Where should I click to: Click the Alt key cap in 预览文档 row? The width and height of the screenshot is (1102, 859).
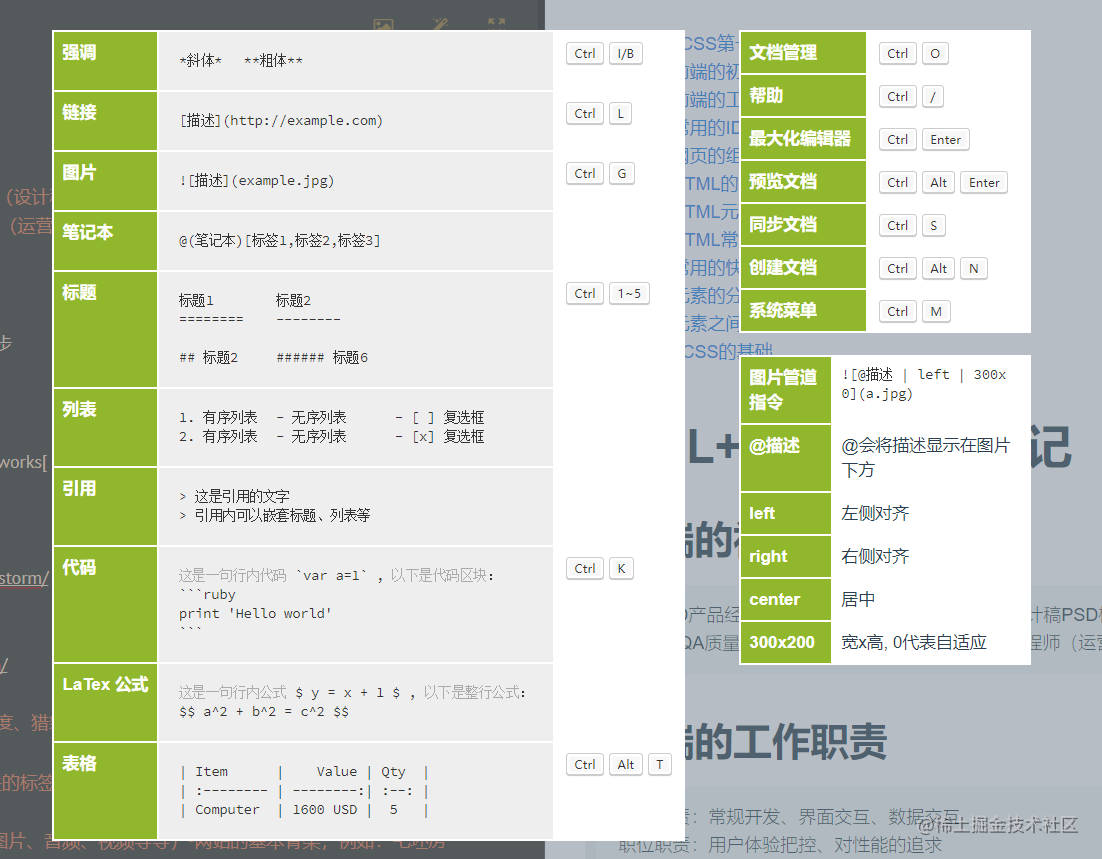(938, 182)
